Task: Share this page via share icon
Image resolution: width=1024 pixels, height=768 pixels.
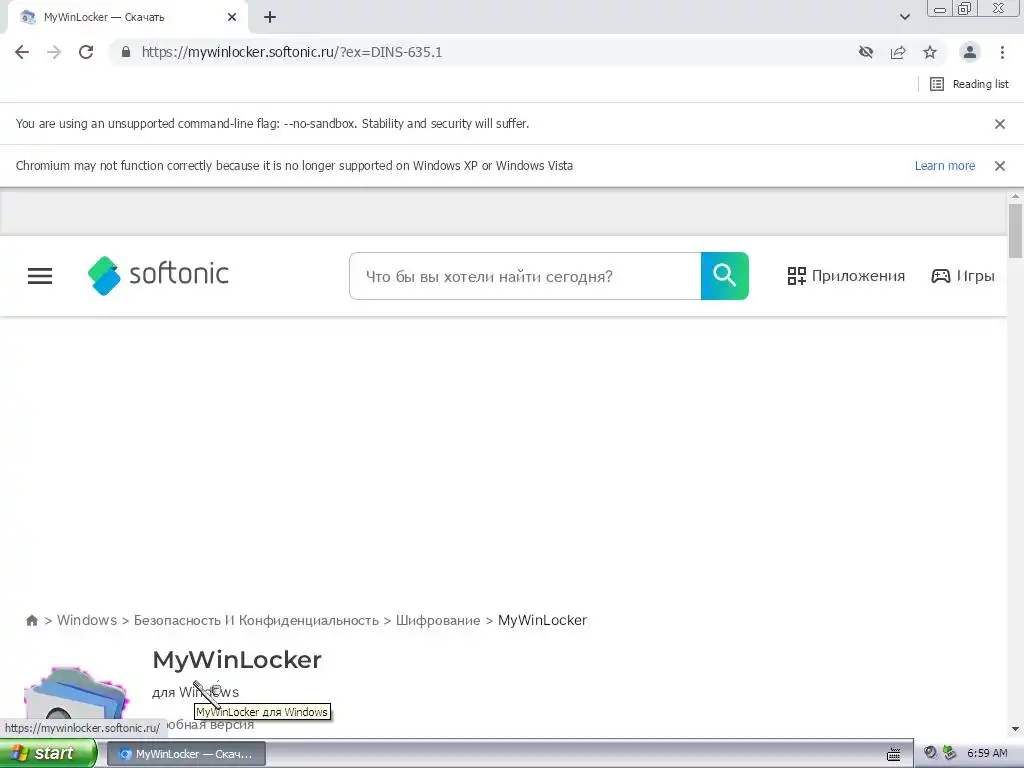Action: 898,52
